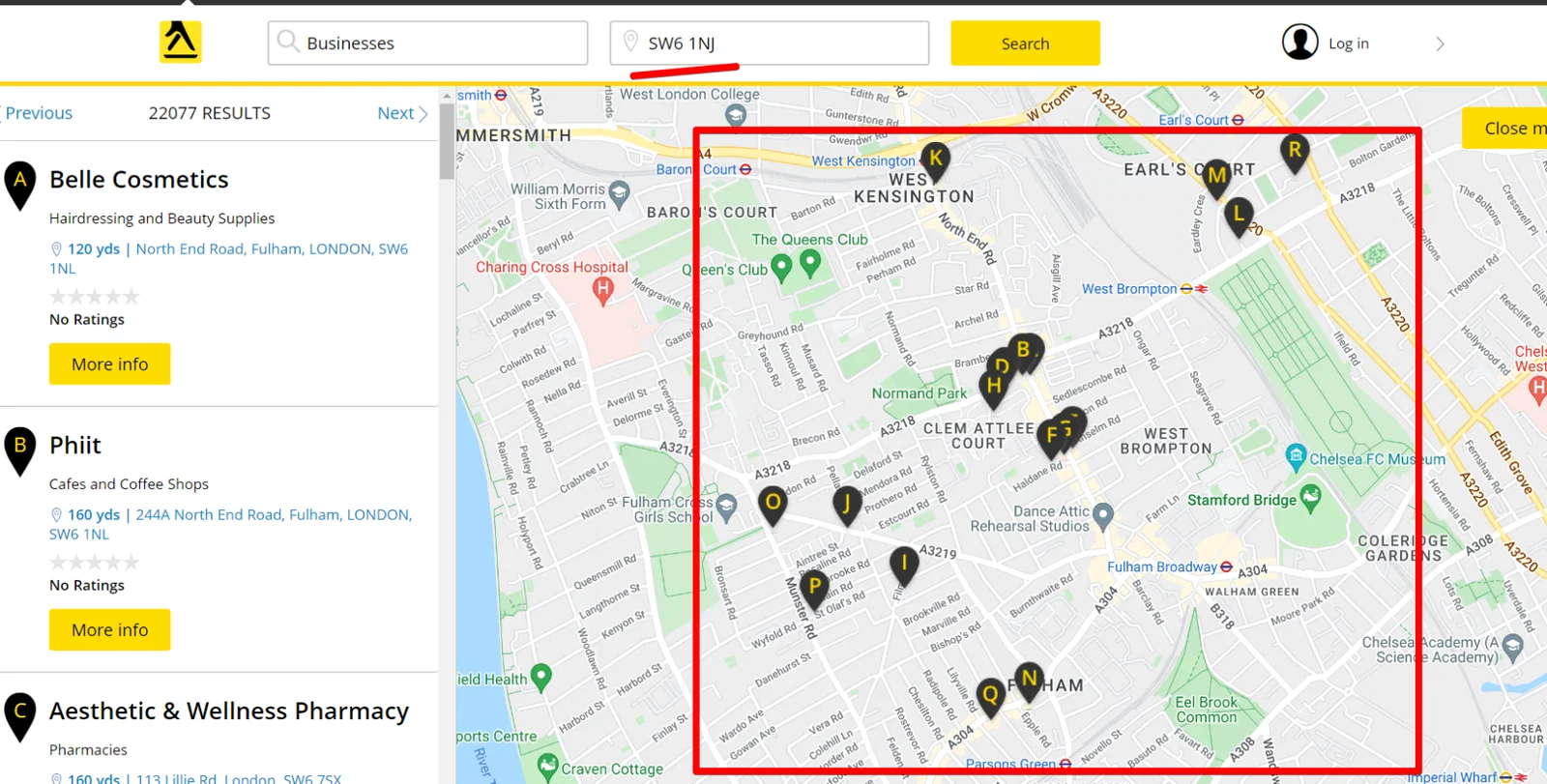Click the Aesthetic & Wellness Pharmacy address on Lillie Rd
This screenshot has height=784, width=1547.
196,777
